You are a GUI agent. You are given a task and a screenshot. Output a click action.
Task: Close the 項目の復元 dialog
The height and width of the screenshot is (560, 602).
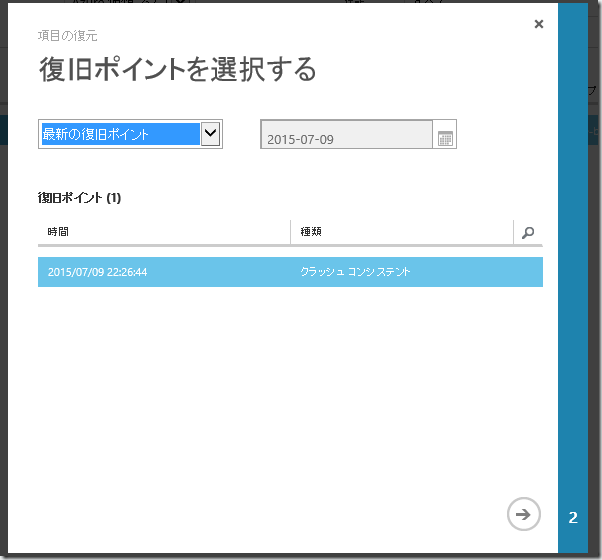coord(539,24)
